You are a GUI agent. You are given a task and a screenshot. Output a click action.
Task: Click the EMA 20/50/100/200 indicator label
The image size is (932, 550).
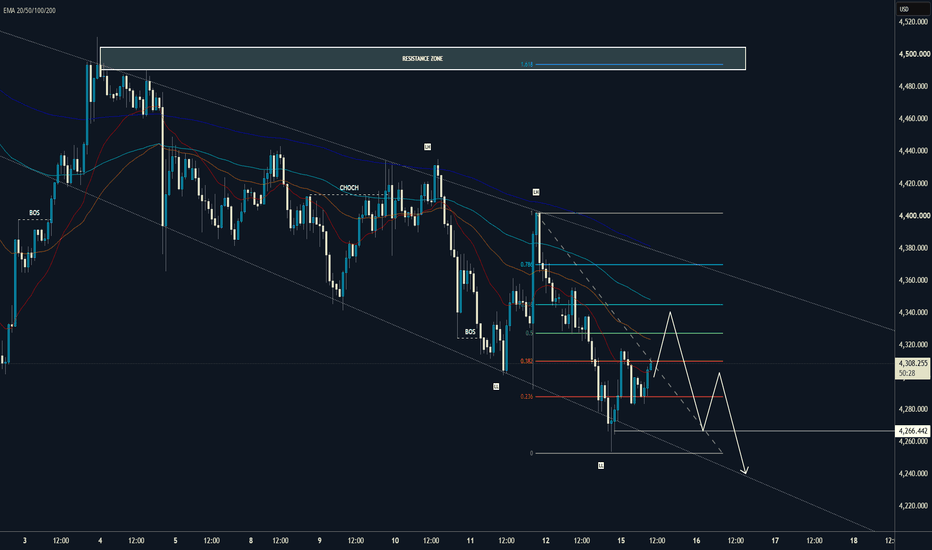point(30,10)
